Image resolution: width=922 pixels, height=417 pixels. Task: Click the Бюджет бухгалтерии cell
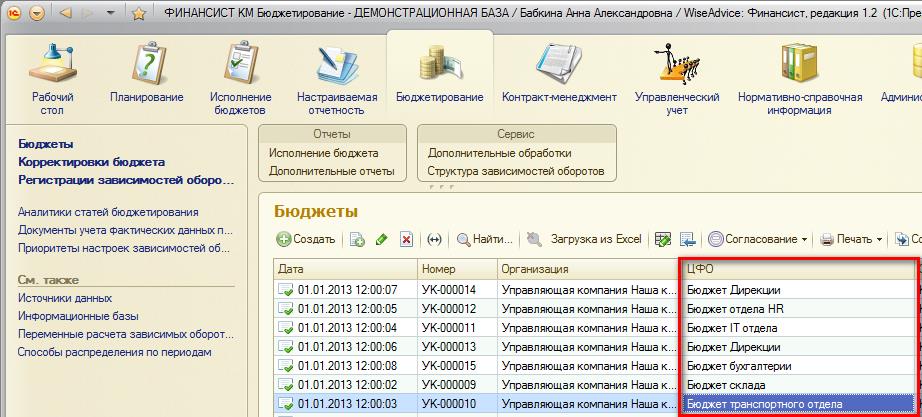point(799,366)
